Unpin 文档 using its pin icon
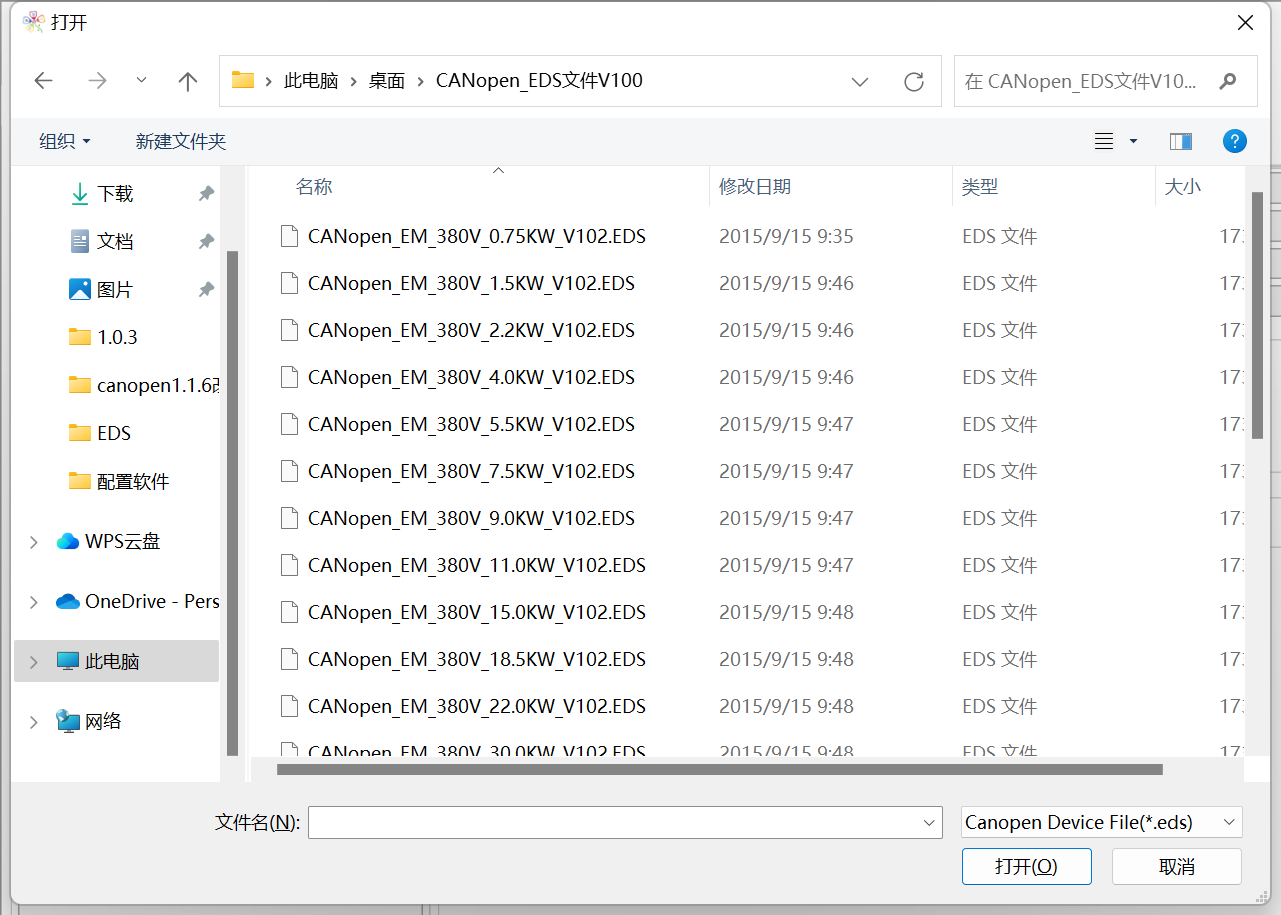 (x=206, y=241)
